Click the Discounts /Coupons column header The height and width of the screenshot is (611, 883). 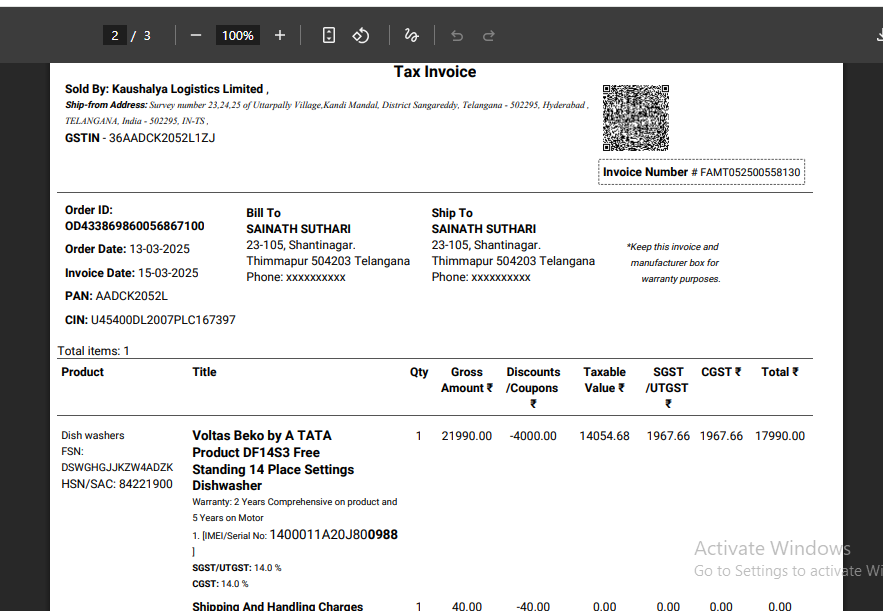tap(533, 387)
